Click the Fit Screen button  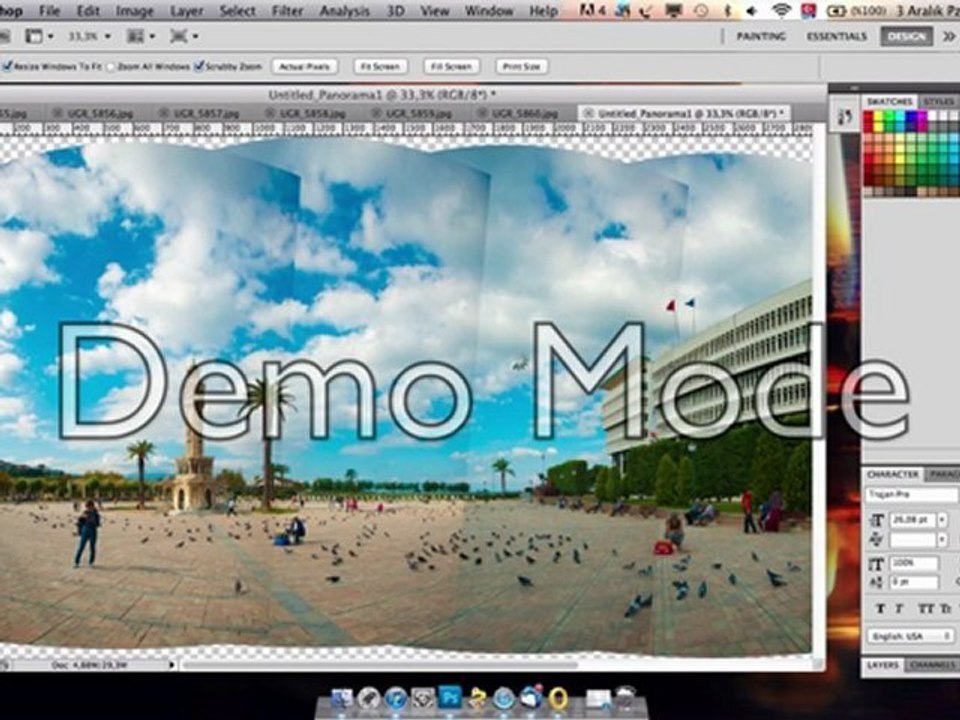coord(380,66)
